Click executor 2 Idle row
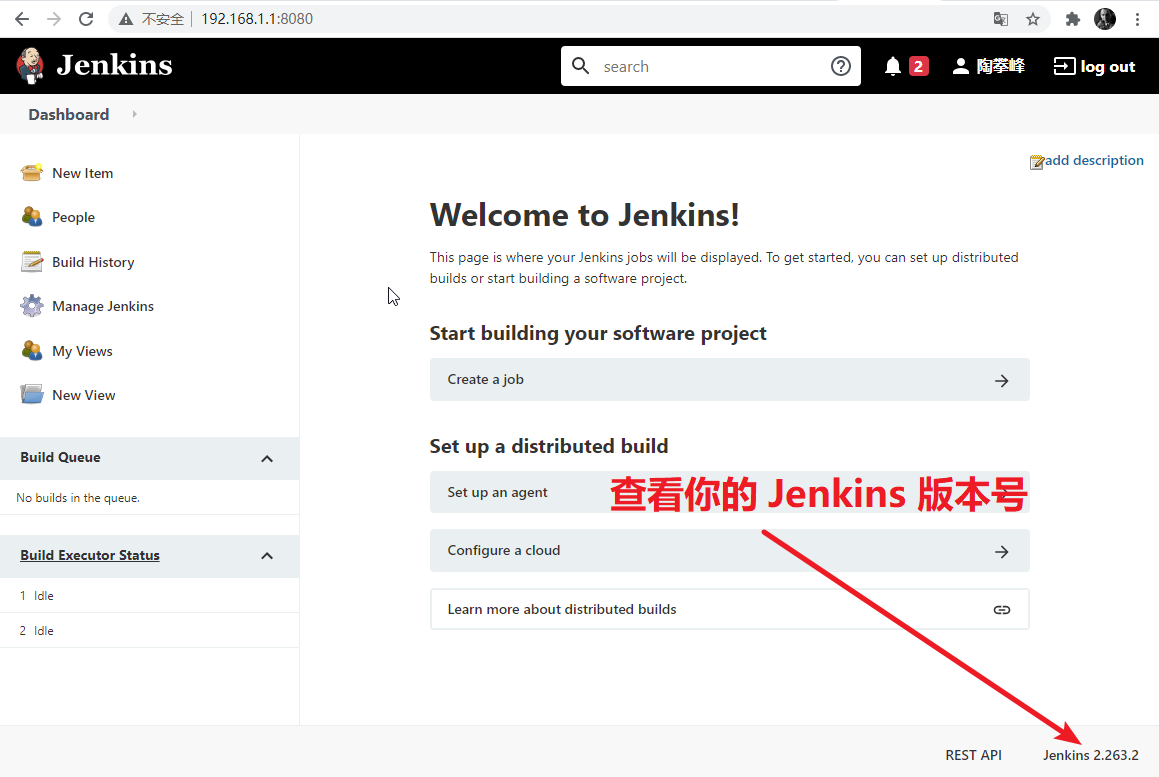Viewport: 1159px width, 777px height. 149,631
